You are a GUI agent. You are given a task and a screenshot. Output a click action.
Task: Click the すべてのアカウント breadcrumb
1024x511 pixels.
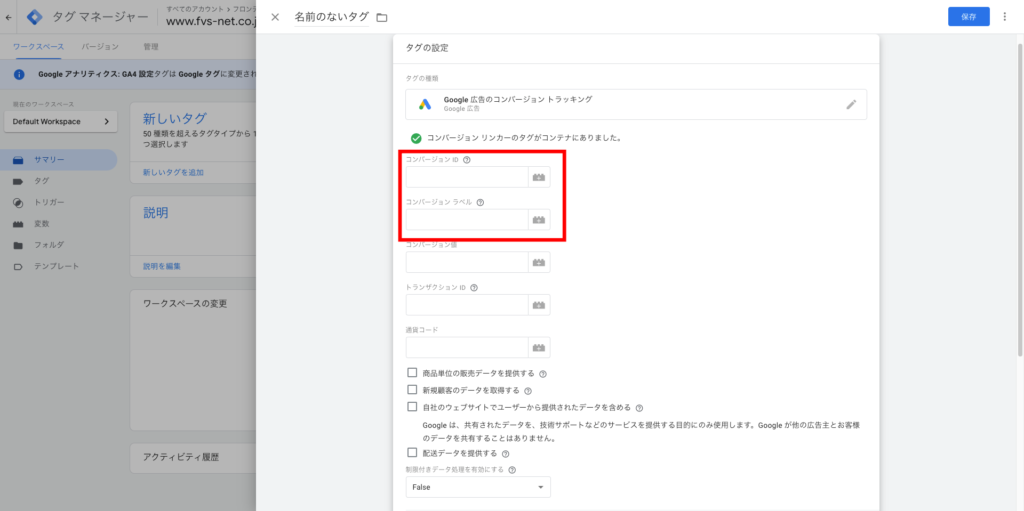coord(194,9)
